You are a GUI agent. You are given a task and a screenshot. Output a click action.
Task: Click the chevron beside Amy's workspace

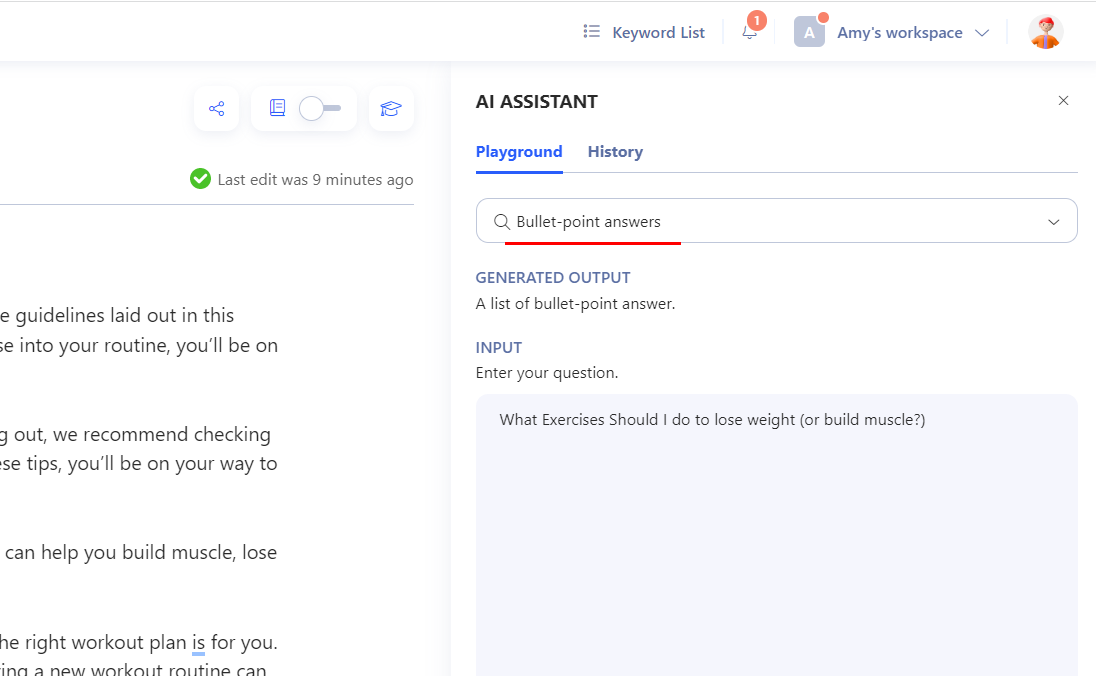tap(982, 32)
